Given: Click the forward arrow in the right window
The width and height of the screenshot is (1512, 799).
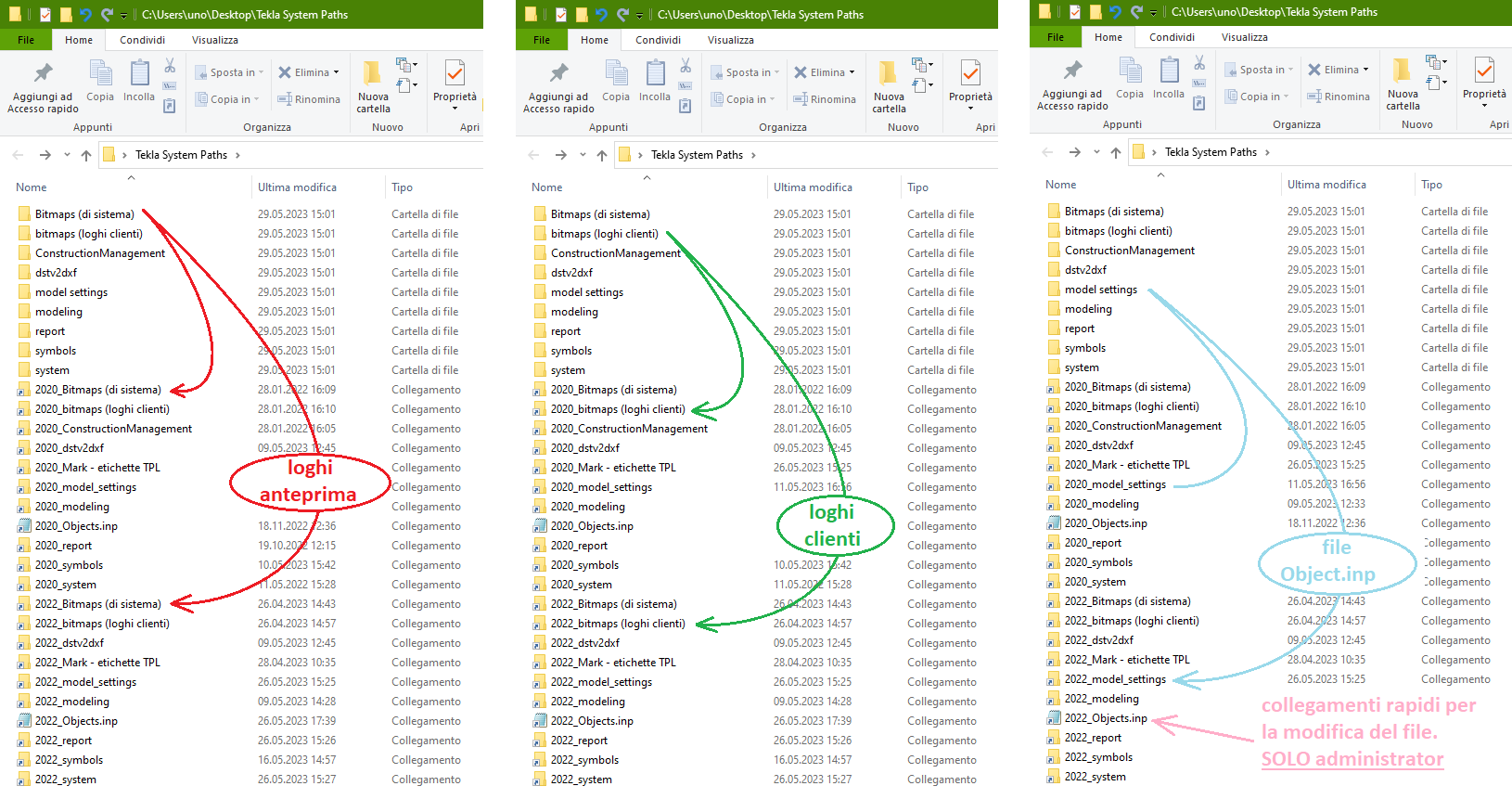Looking at the screenshot, I should tap(1074, 152).
